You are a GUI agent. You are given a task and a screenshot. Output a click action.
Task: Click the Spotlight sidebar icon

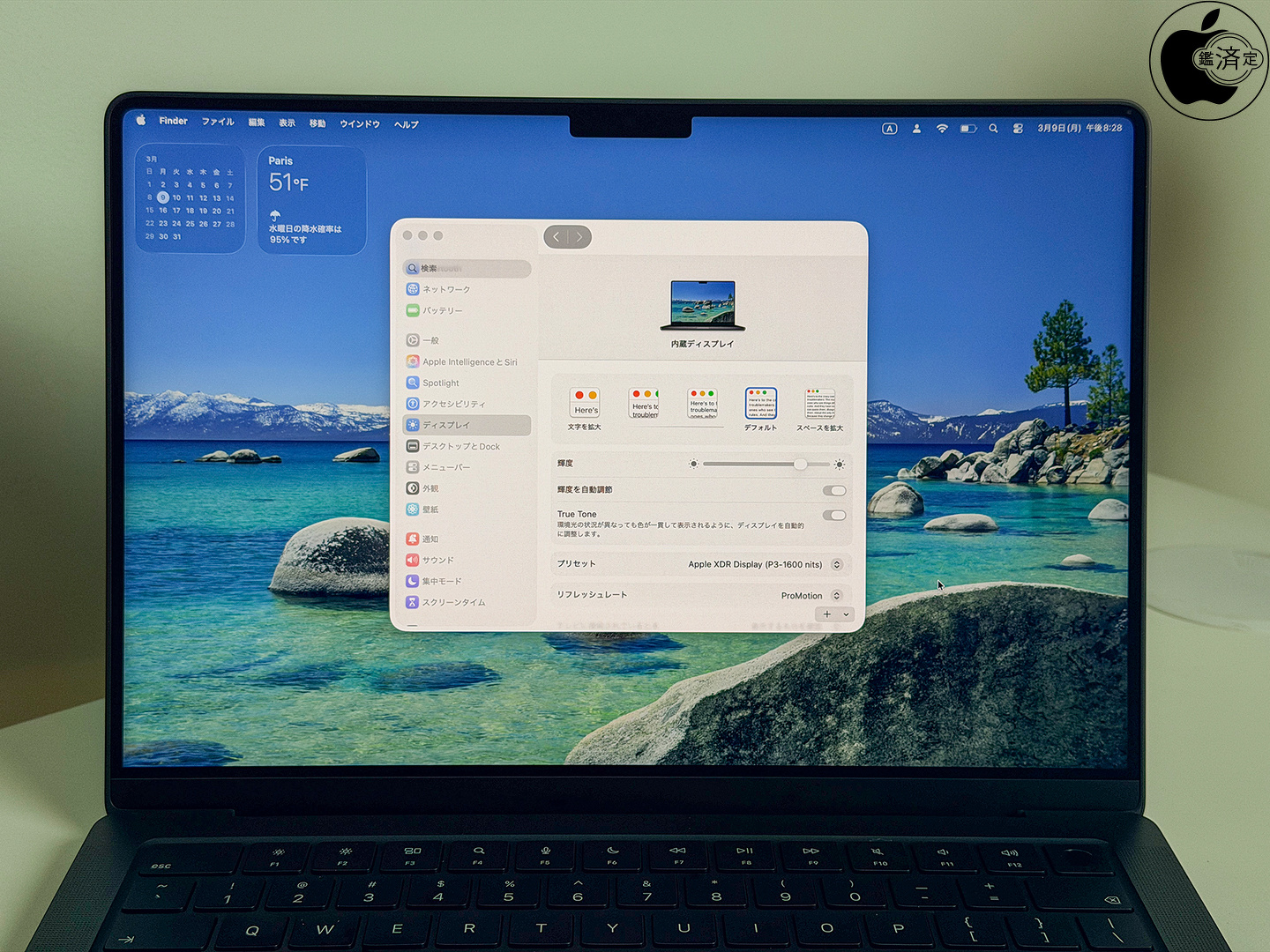(412, 383)
